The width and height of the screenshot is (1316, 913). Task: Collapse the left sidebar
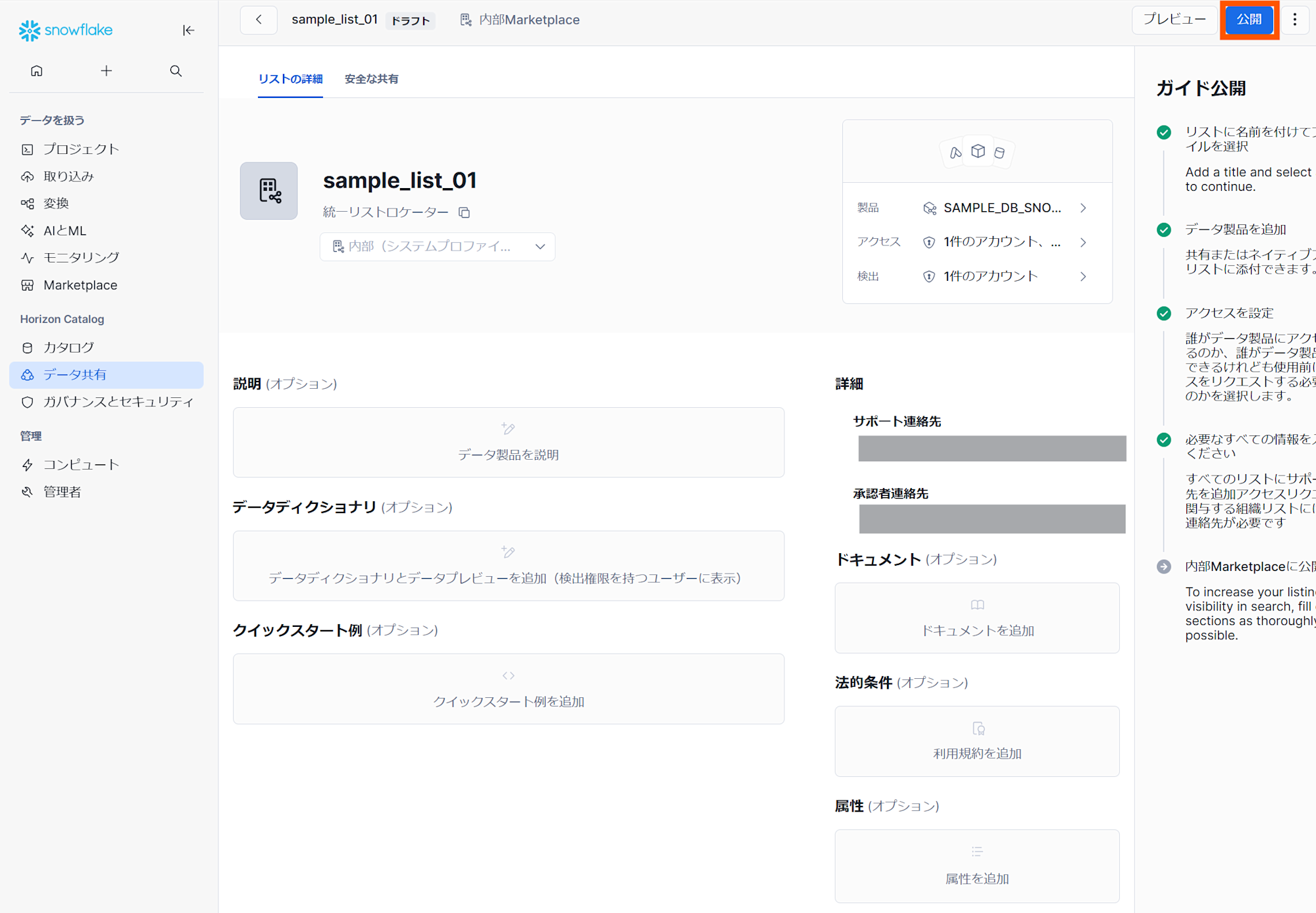[x=189, y=30]
